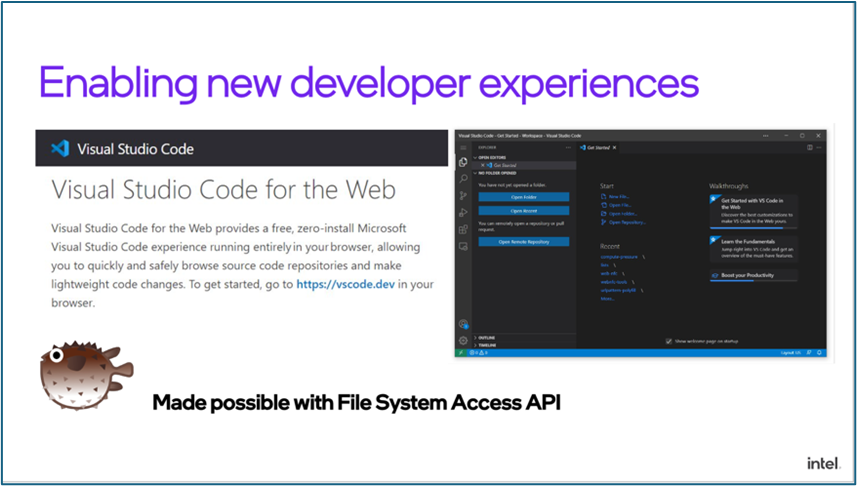Click the notifications bell in the status bar
The width and height of the screenshot is (857, 486).
[x=819, y=353]
